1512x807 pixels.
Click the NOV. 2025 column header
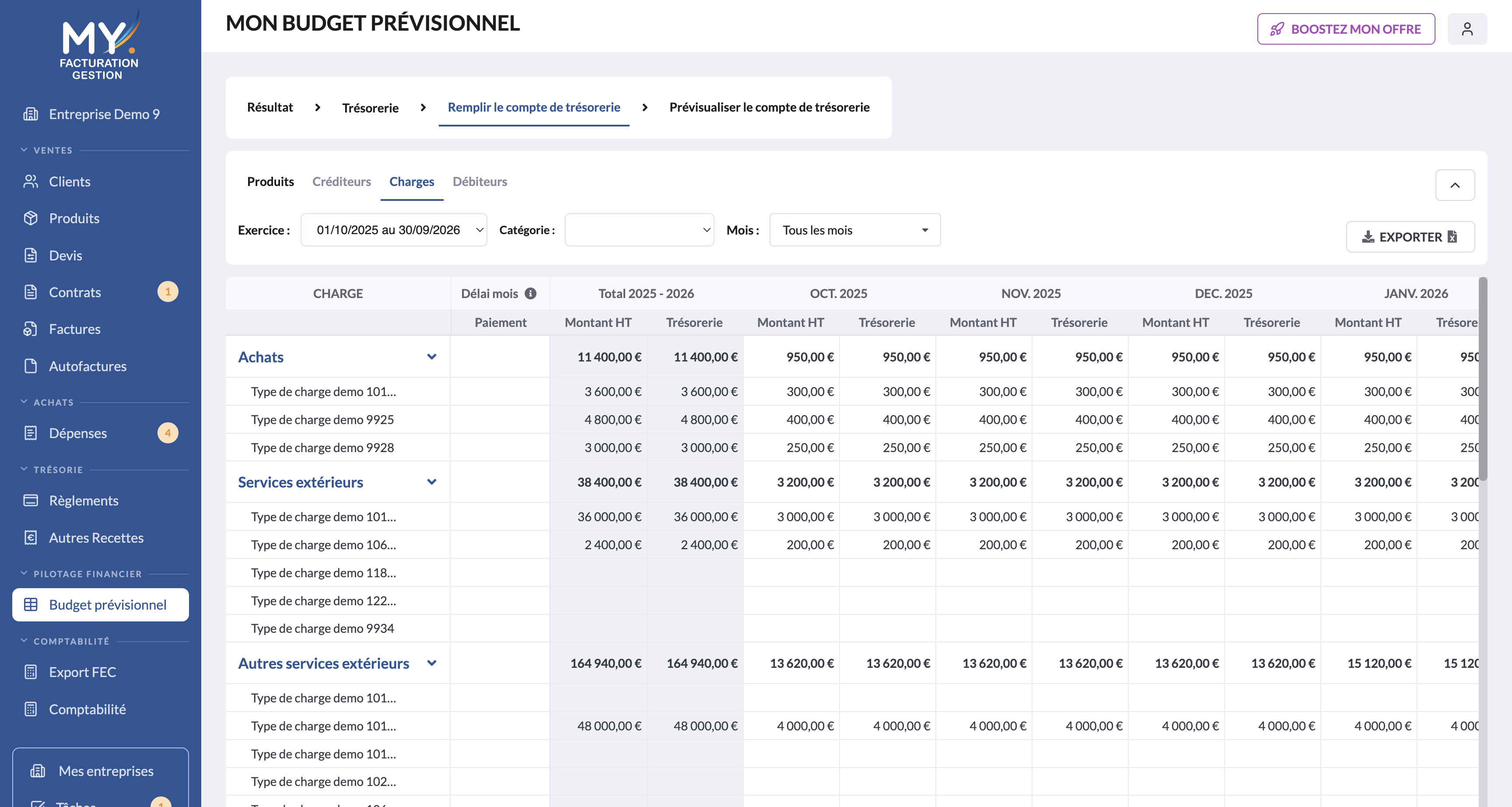[1031, 293]
